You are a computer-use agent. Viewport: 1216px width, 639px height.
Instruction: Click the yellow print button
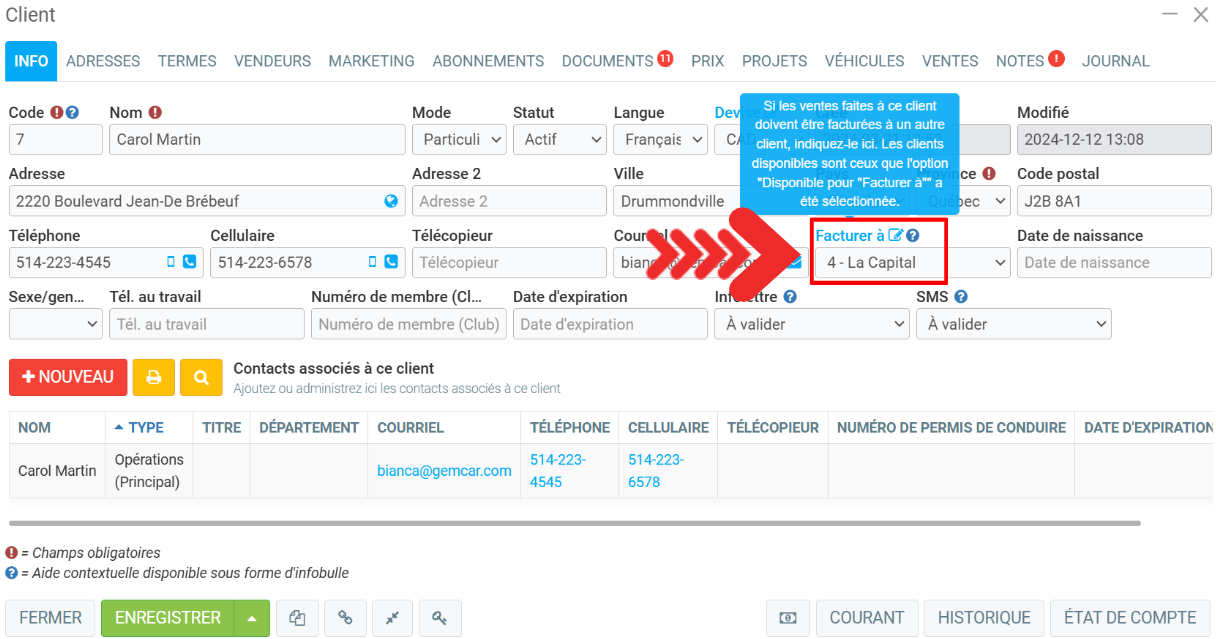coord(153,377)
